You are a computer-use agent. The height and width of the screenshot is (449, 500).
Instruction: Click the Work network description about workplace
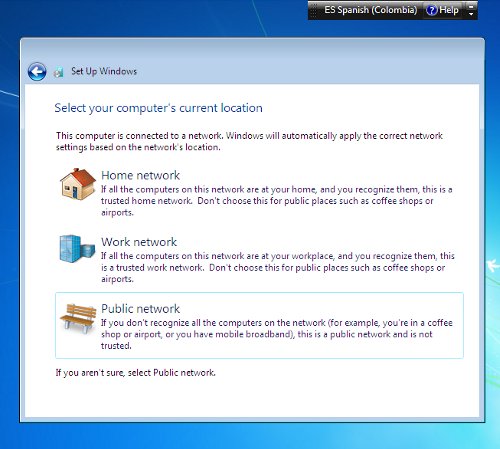[278, 268]
